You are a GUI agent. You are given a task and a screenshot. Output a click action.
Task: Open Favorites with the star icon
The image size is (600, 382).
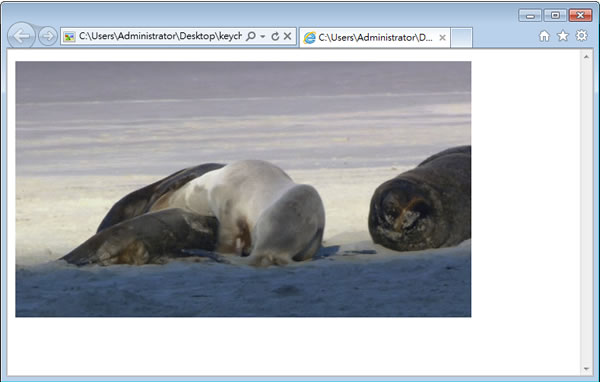pyautogui.click(x=563, y=36)
